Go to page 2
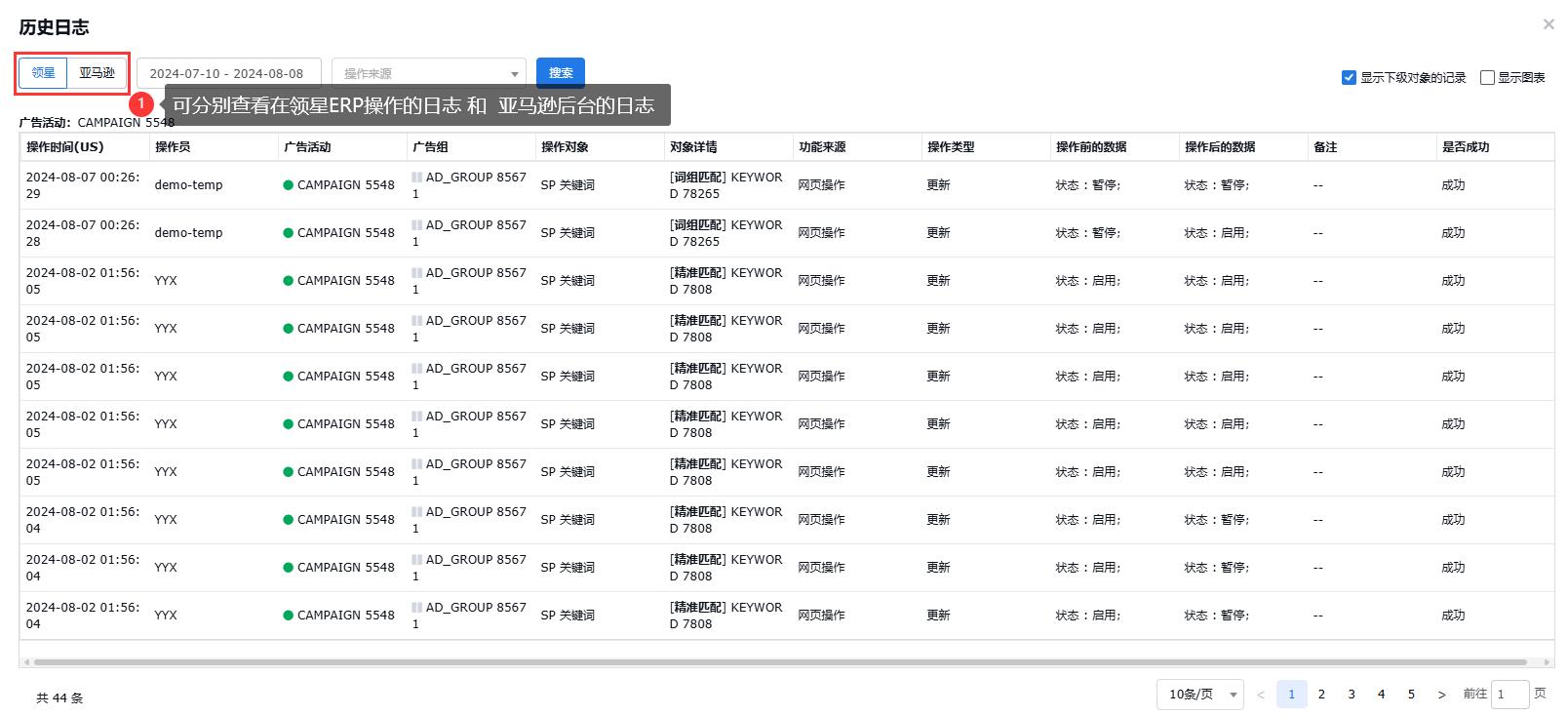Image resolution: width=1568 pixels, height=716 pixels. (x=1321, y=695)
